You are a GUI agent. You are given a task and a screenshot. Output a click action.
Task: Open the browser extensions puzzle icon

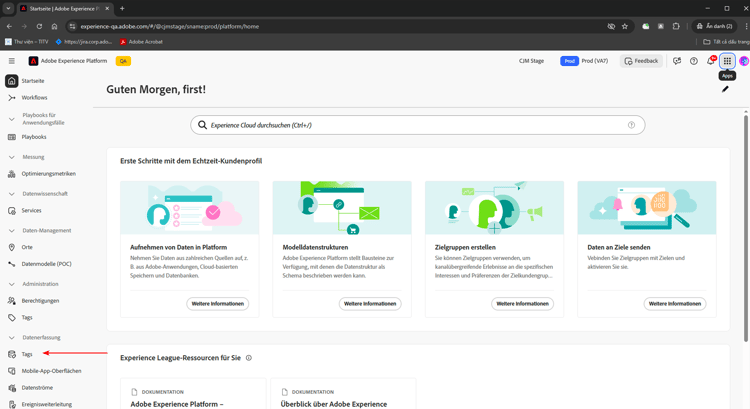tap(676, 26)
